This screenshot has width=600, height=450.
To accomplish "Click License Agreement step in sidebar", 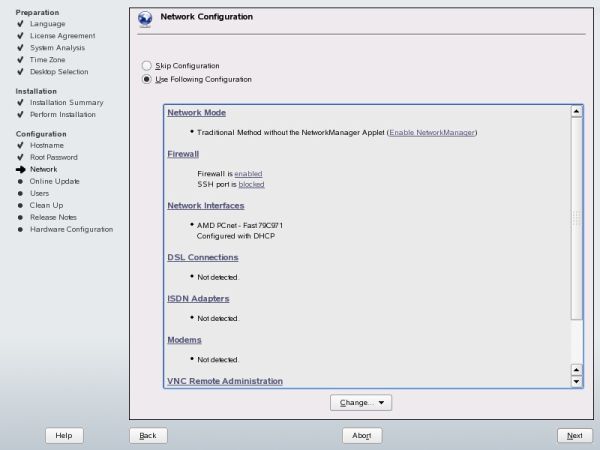I will pyautogui.click(x=63, y=36).
